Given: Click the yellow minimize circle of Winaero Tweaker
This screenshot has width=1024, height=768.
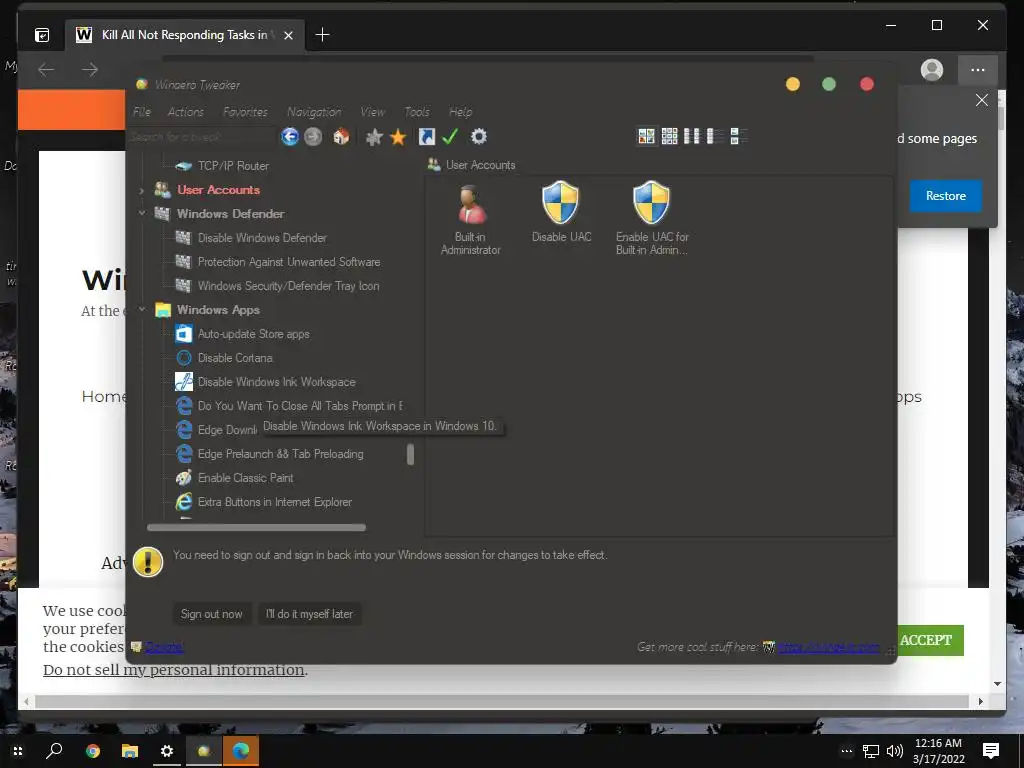Looking at the screenshot, I should point(793,84).
